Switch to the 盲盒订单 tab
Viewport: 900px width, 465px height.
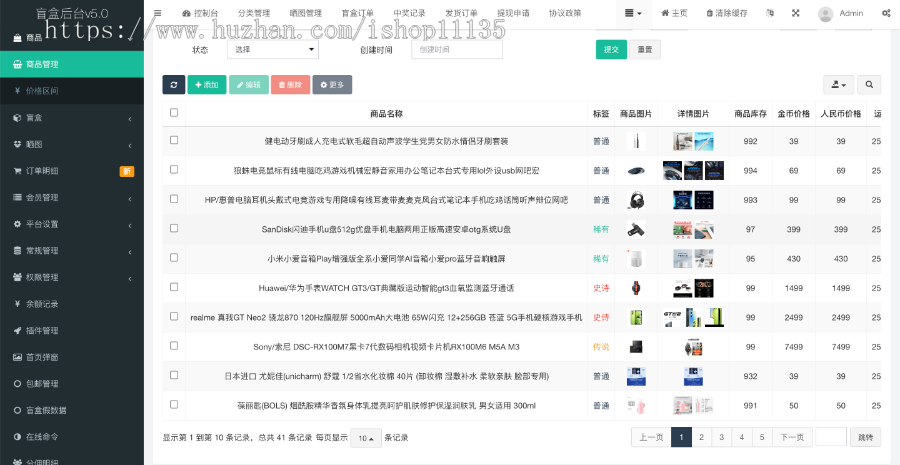click(x=358, y=13)
